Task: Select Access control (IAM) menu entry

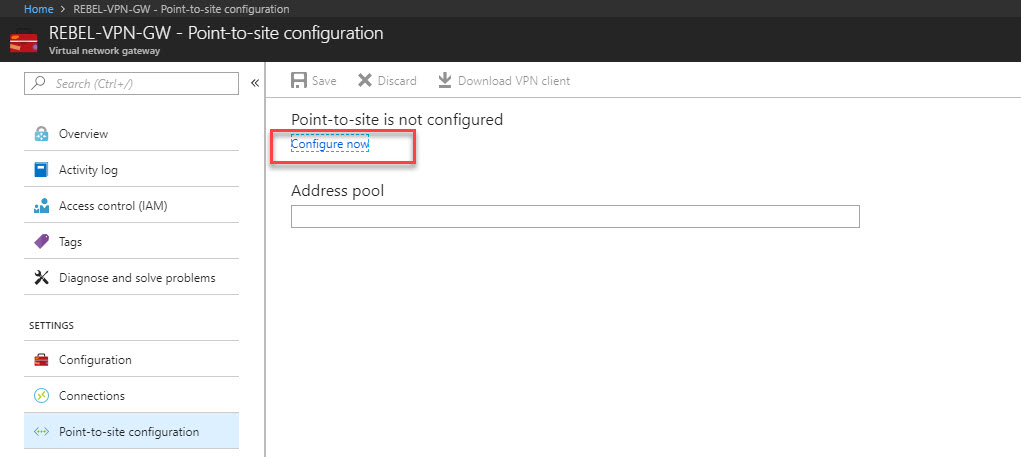Action: [132, 206]
